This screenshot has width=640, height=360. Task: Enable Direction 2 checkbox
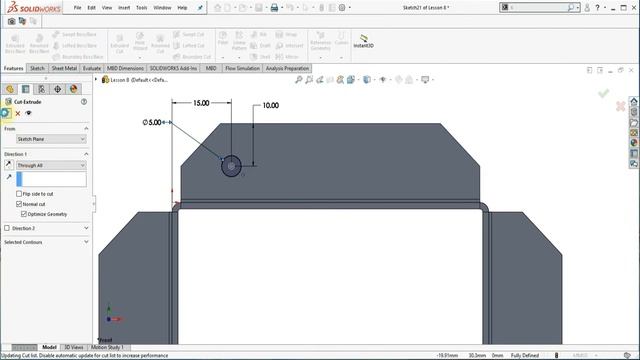click(7, 228)
